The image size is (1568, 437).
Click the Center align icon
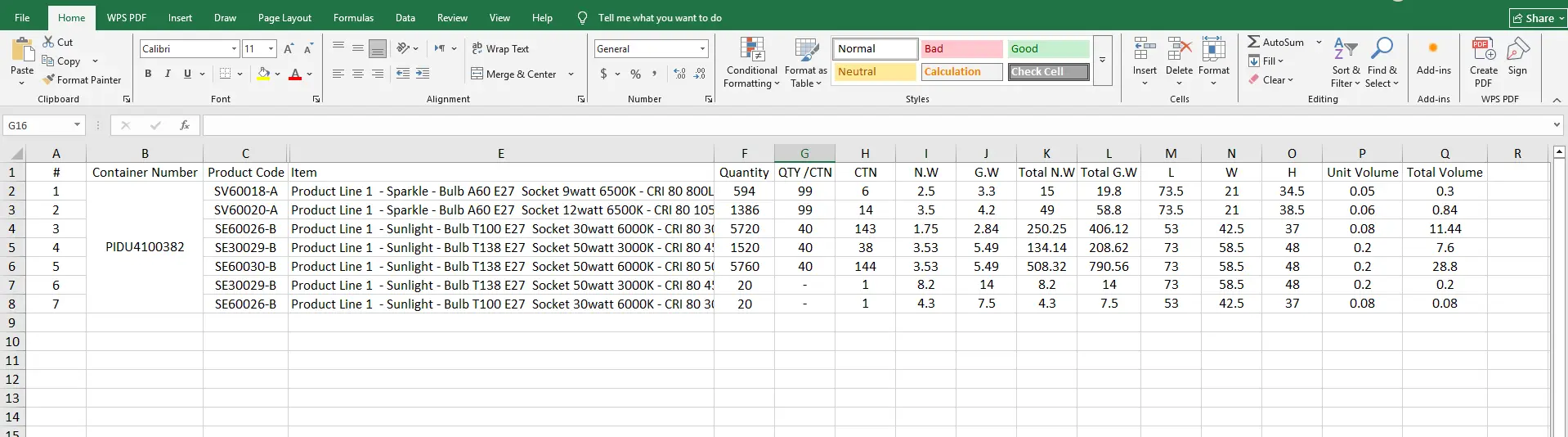click(x=358, y=74)
